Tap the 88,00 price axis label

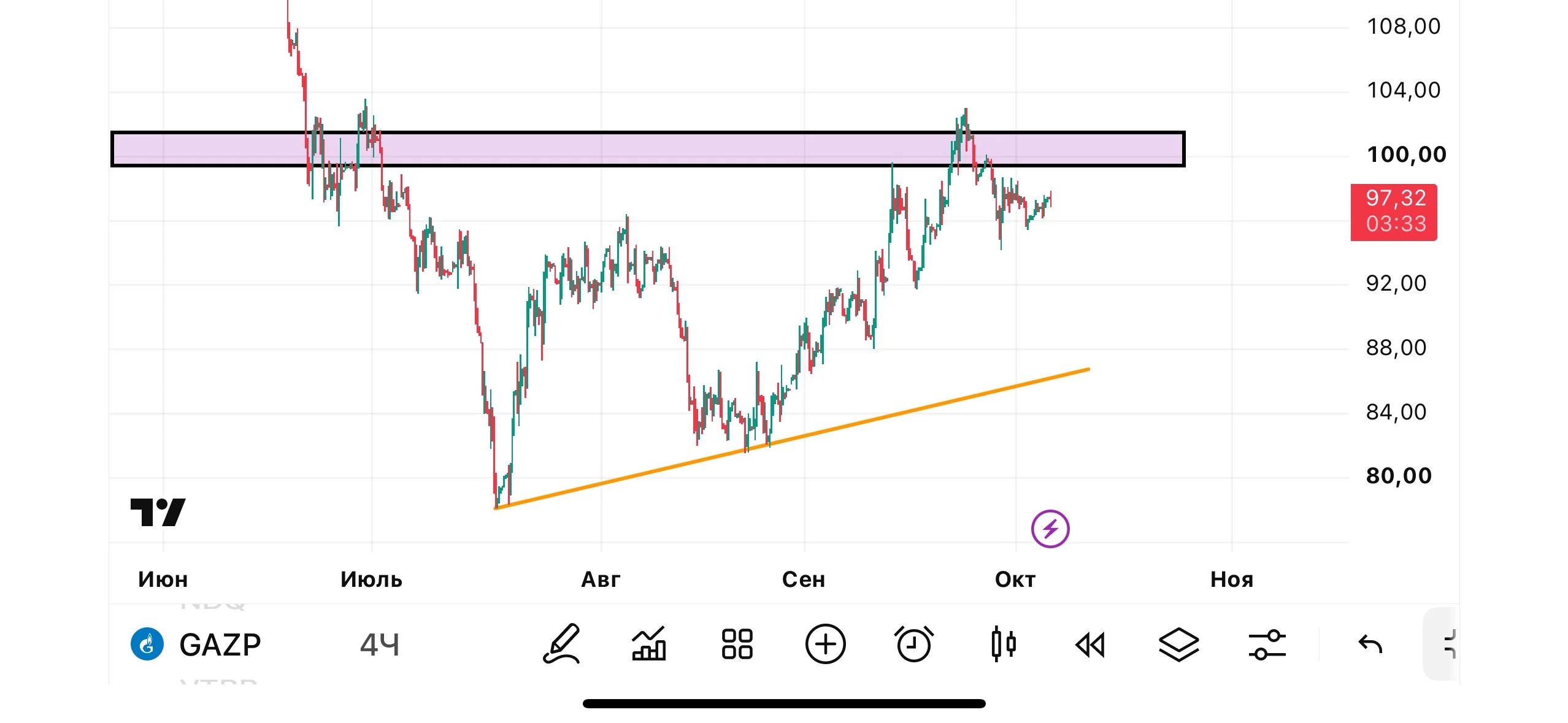tap(1396, 348)
